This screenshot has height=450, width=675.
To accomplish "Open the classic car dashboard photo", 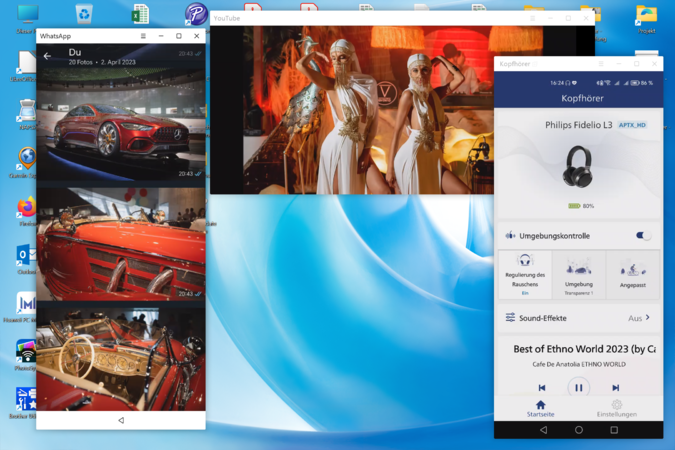I will (121, 359).
